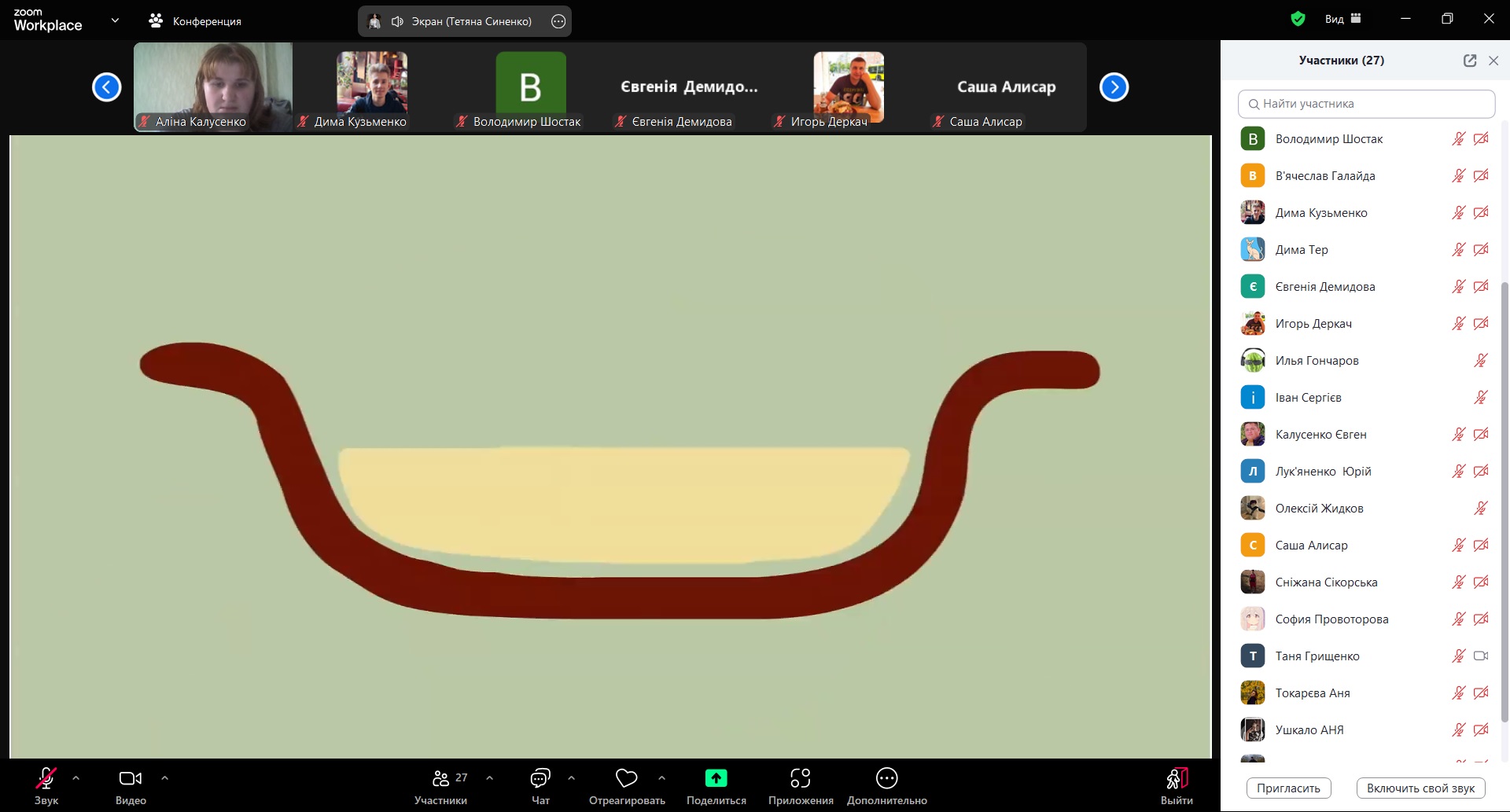Viewport: 1510px width, 812px height.
Task: Pop out the participants panel
Action: point(1469,61)
